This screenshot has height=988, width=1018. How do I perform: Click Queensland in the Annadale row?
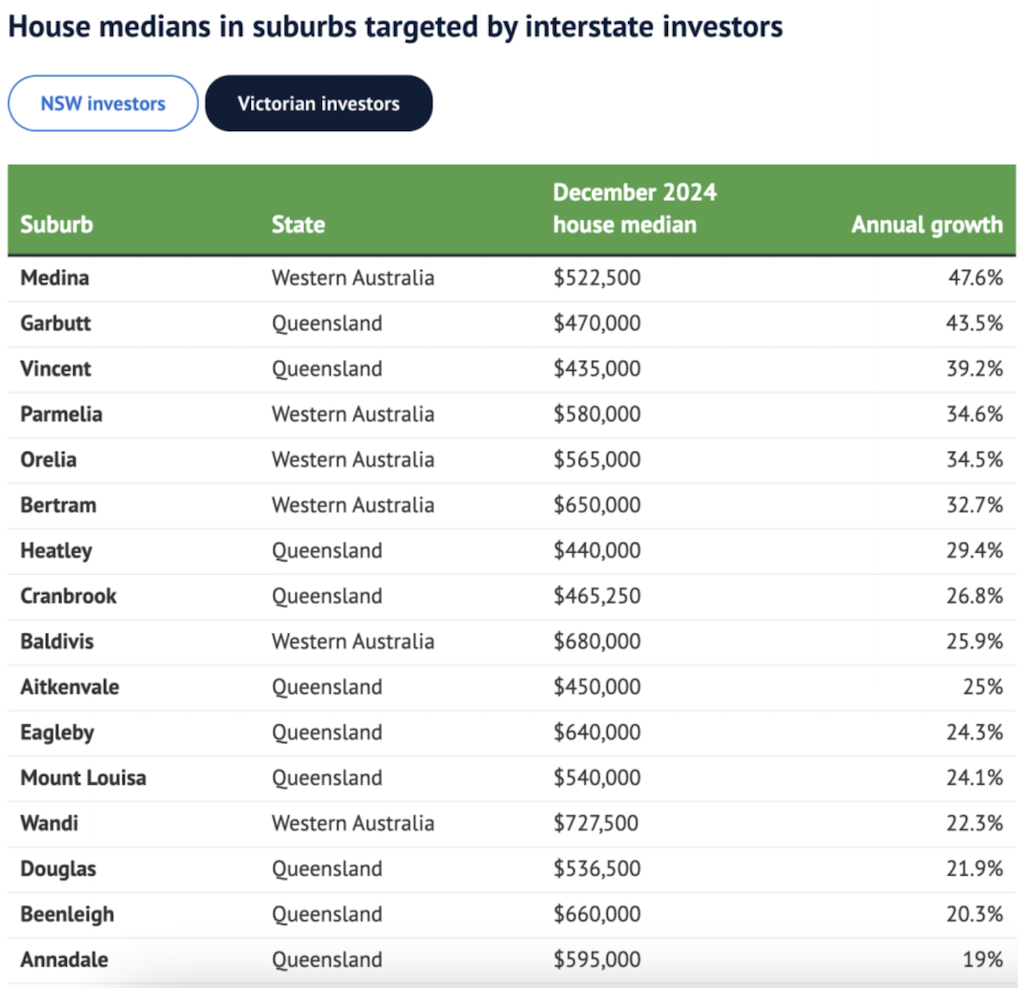[327, 959]
